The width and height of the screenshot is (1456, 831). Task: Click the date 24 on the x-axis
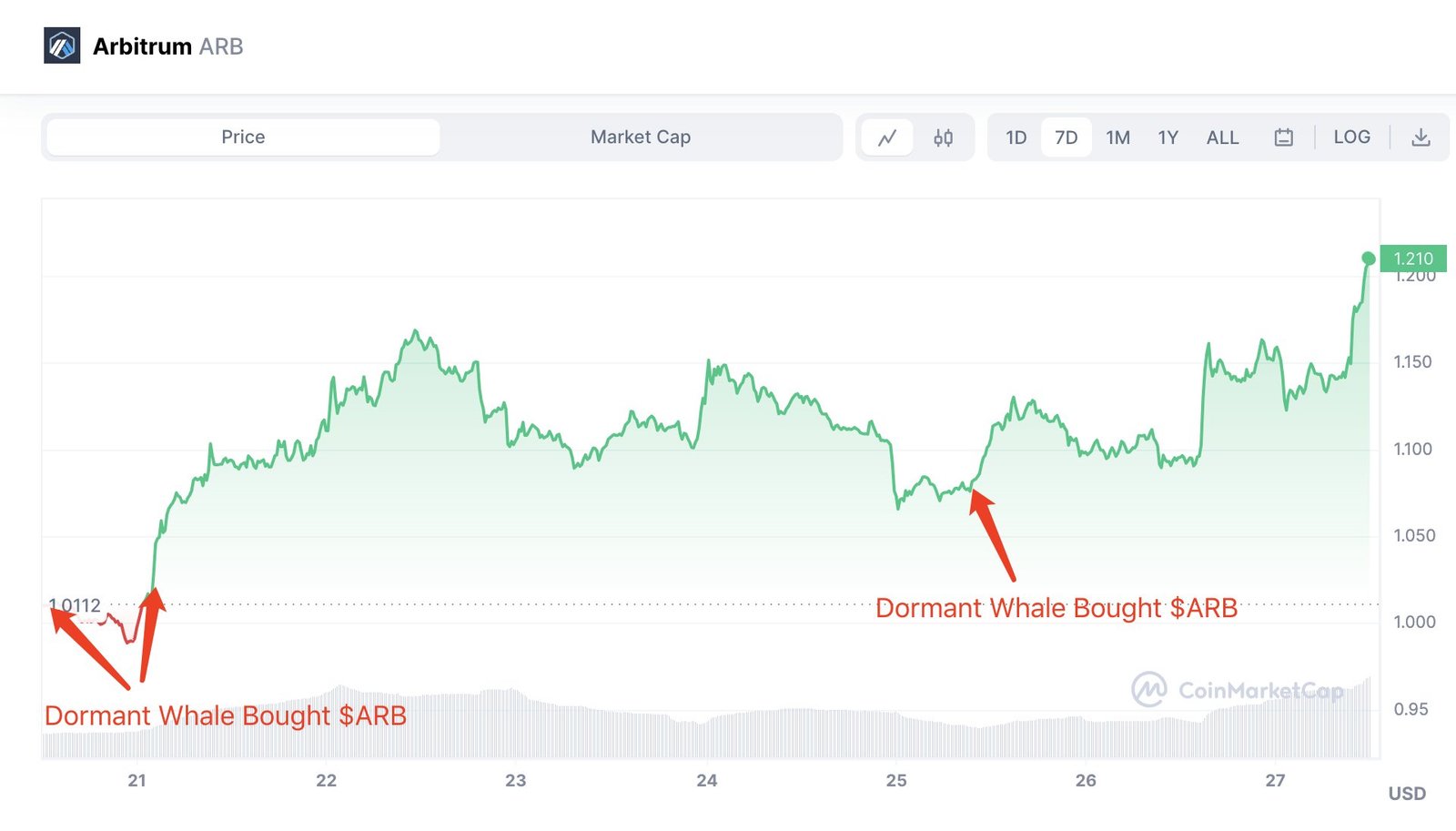[x=706, y=780]
